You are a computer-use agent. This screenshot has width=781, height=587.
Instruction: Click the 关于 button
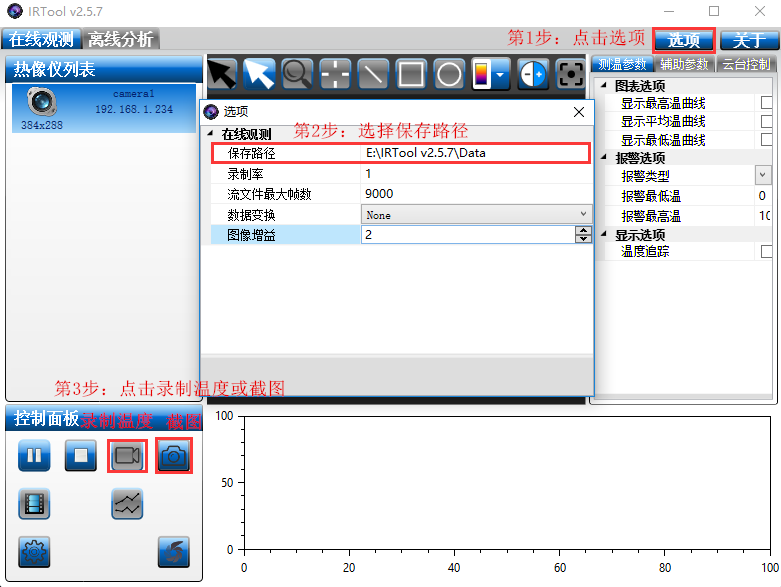click(x=748, y=40)
